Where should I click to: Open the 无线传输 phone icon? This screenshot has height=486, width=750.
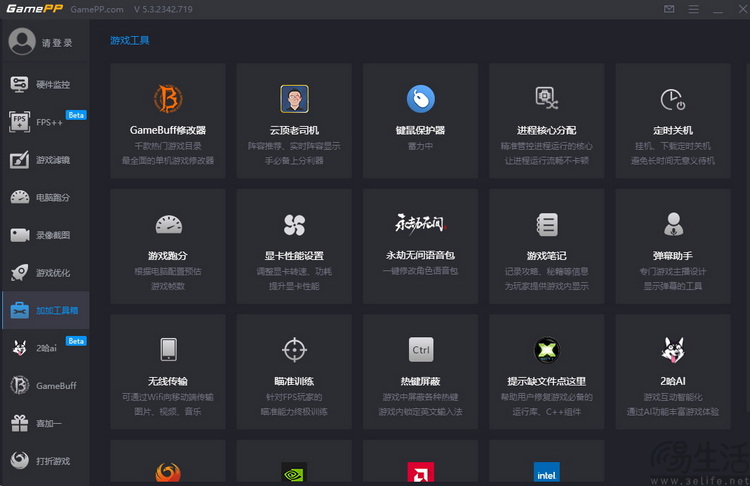pyautogui.click(x=168, y=349)
